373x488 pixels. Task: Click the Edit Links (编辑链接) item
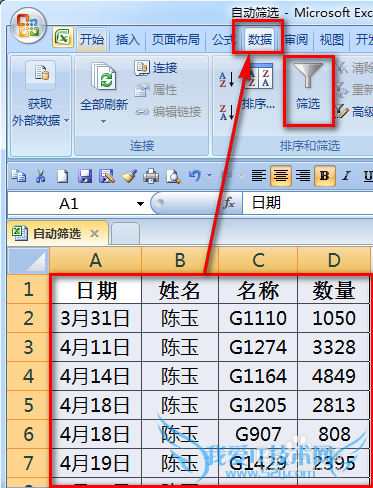pyautogui.click(x=168, y=112)
